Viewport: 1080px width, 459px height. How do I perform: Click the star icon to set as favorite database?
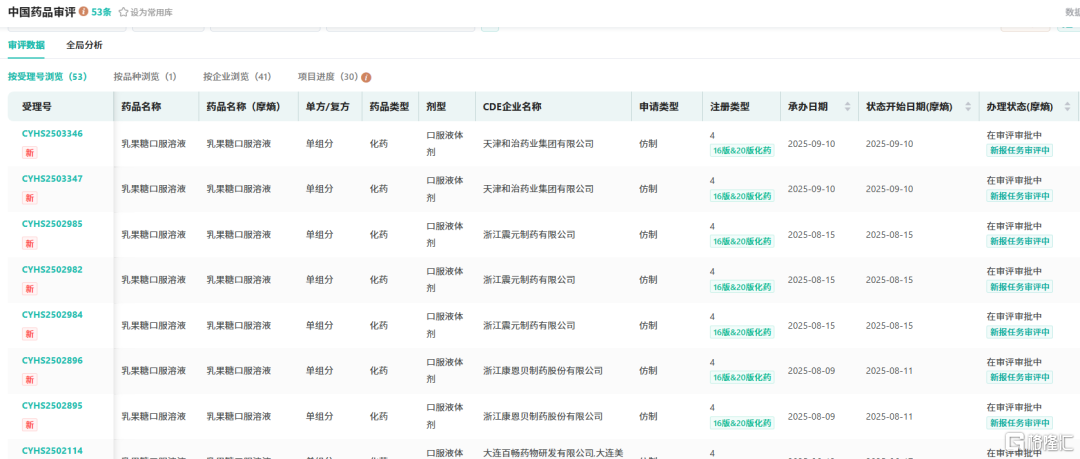[x=123, y=12]
